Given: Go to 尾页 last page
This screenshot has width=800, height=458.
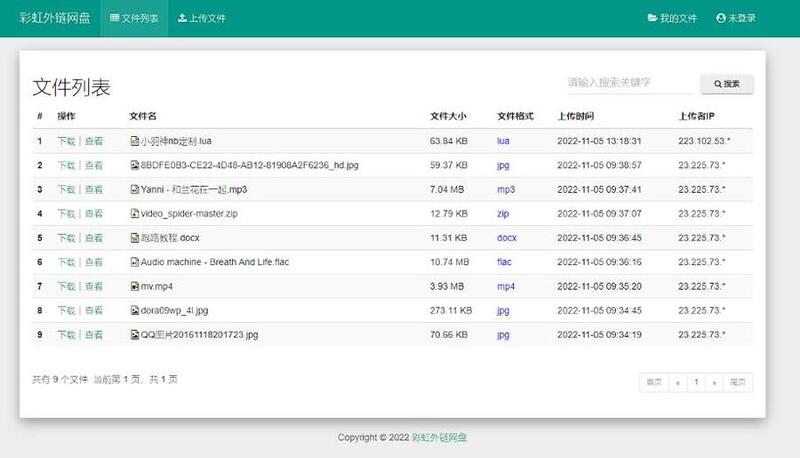Looking at the screenshot, I should coord(739,382).
